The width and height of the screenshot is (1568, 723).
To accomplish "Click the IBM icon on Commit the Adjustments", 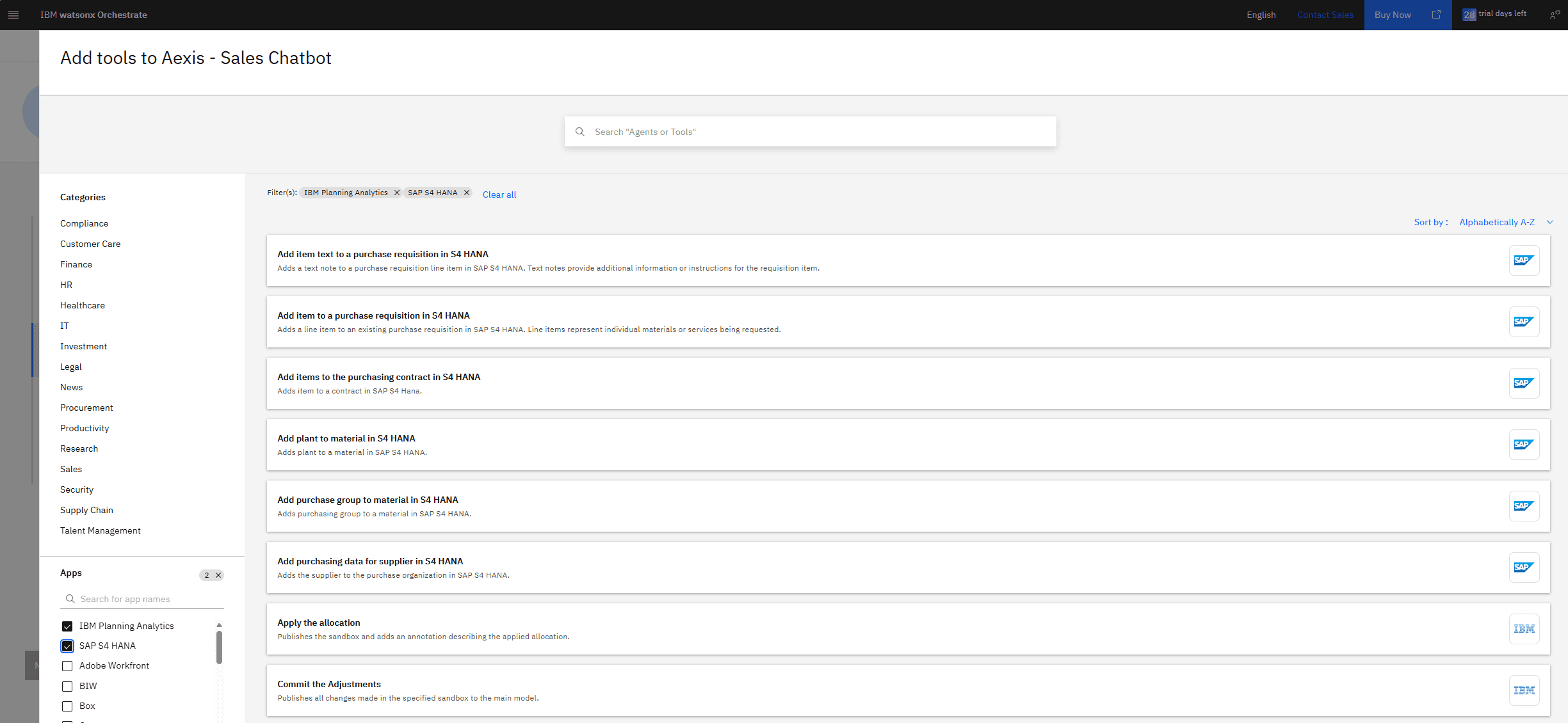I will coord(1524,690).
